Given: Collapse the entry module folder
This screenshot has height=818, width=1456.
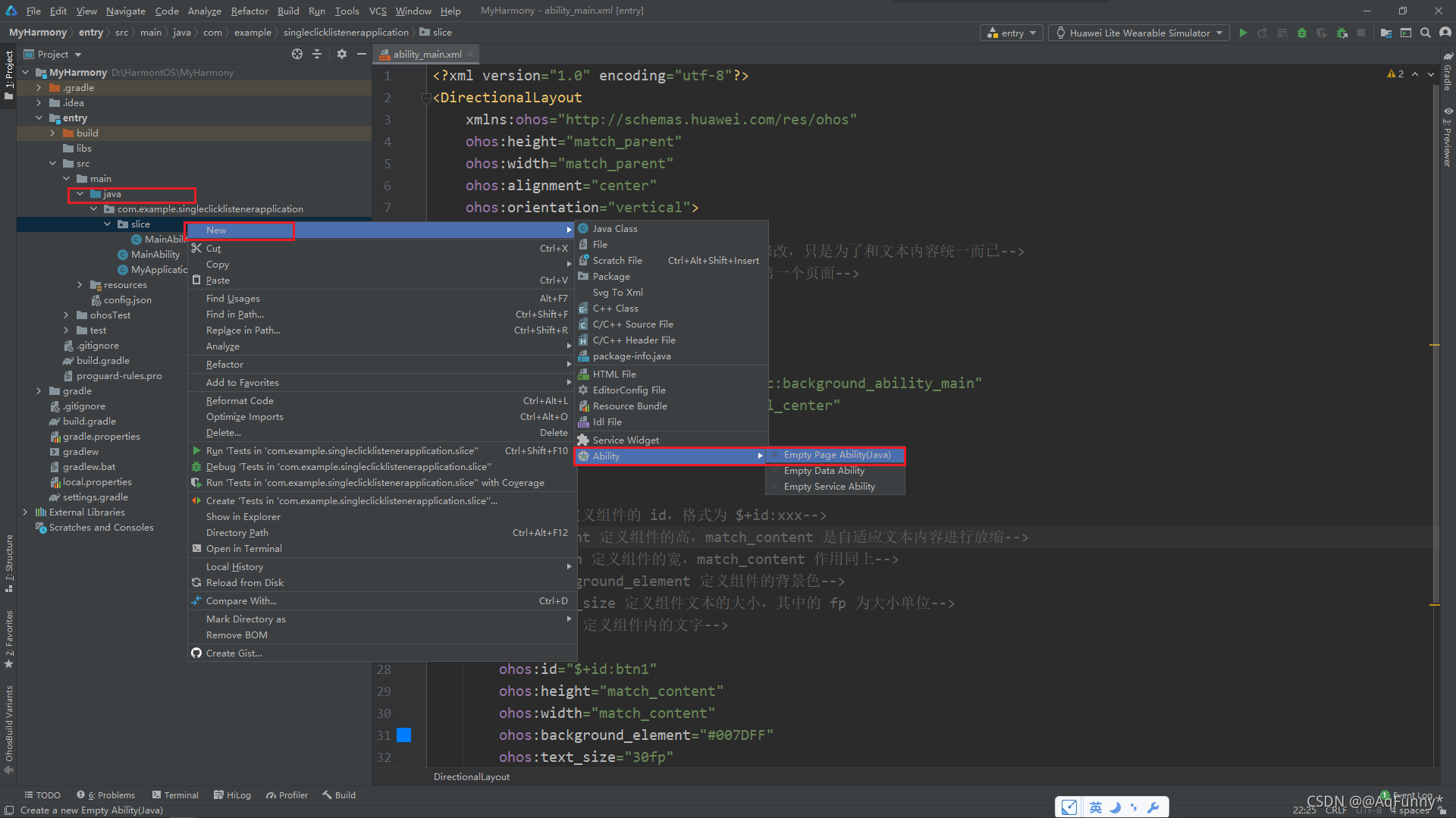Looking at the screenshot, I should pyautogui.click(x=39, y=118).
